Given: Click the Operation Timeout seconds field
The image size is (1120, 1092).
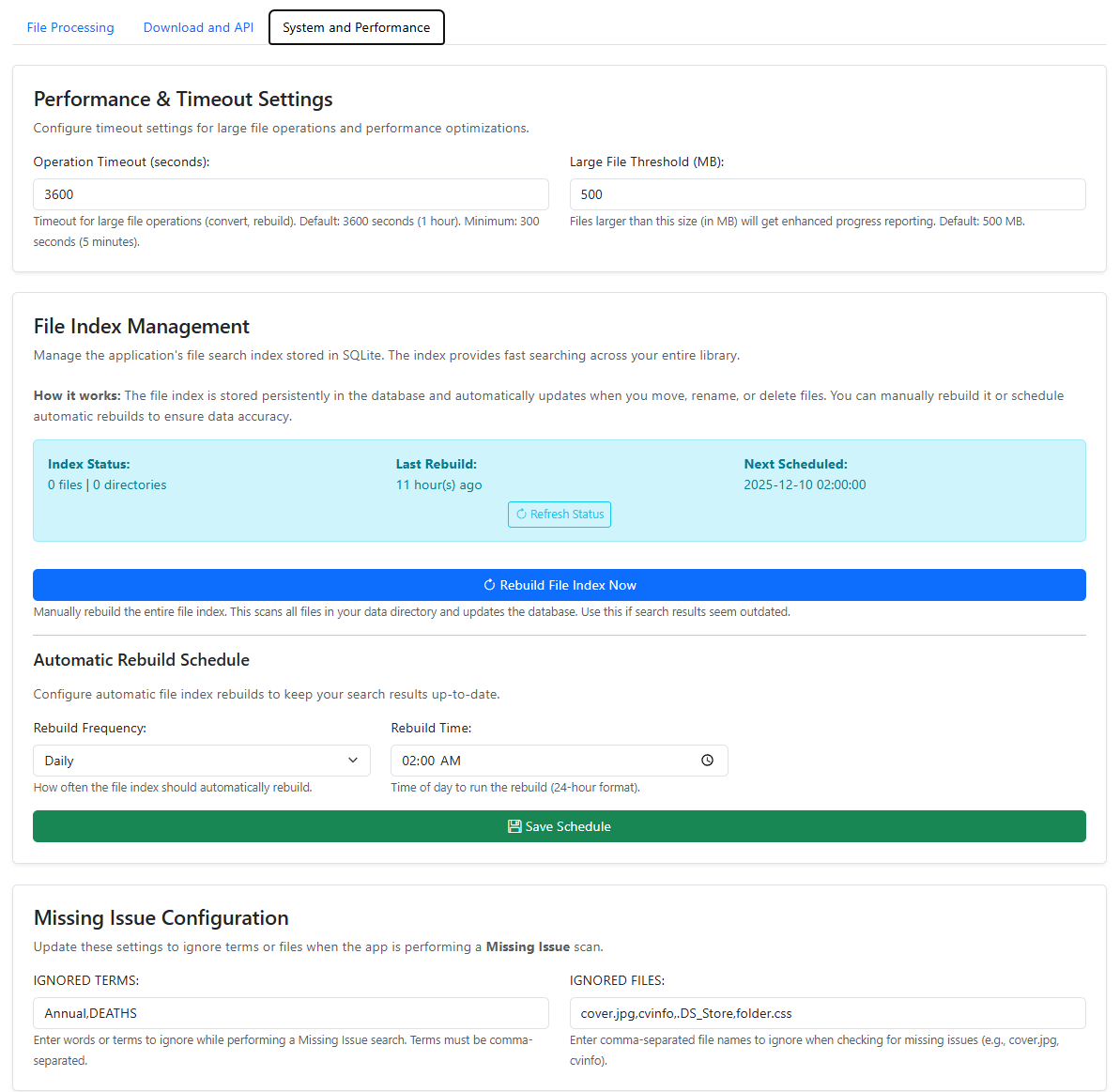Looking at the screenshot, I should pos(291,194).
